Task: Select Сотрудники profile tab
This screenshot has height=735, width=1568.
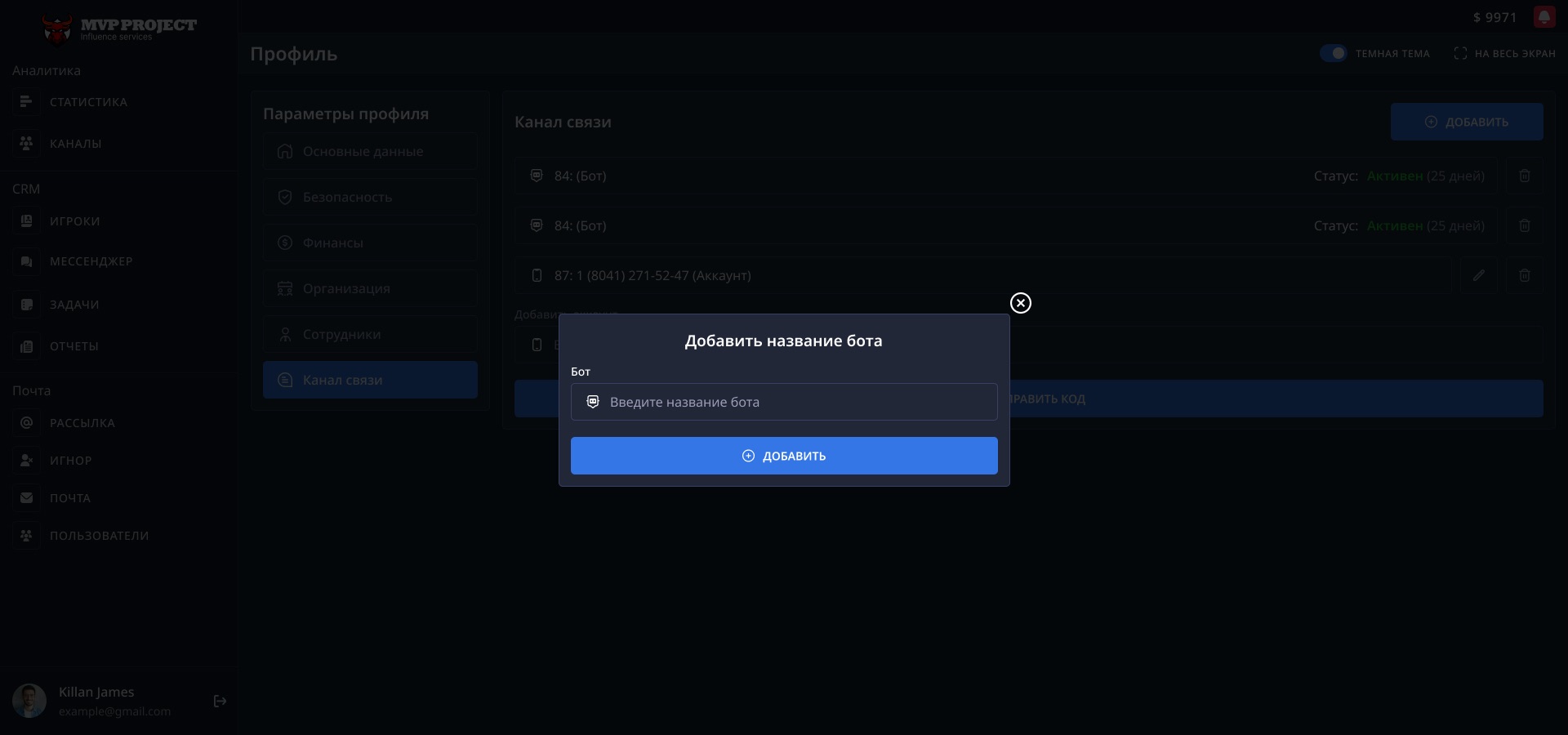Action: (x=370, y=334)
